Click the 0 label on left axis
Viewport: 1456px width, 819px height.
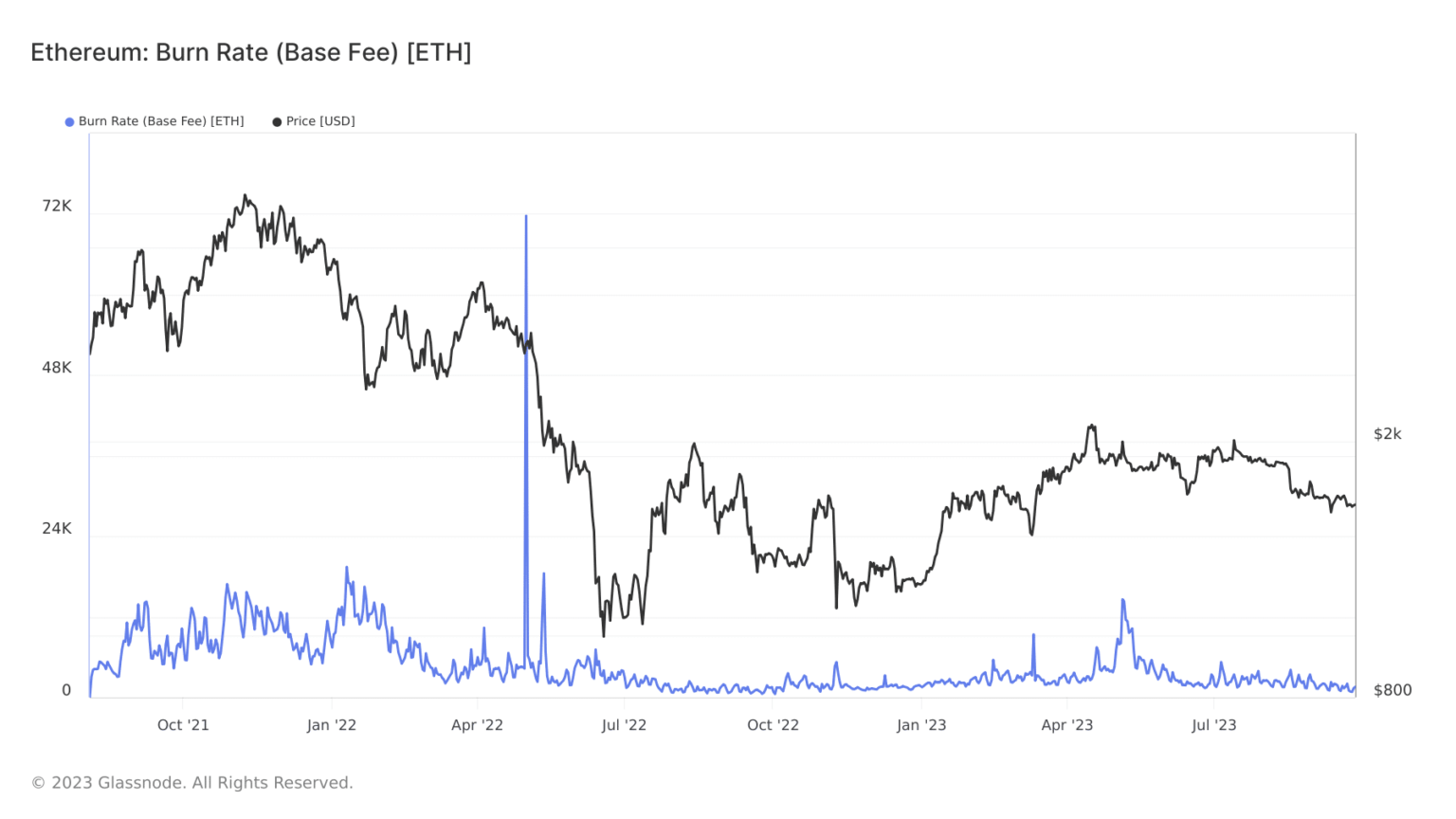coord(66,690)
